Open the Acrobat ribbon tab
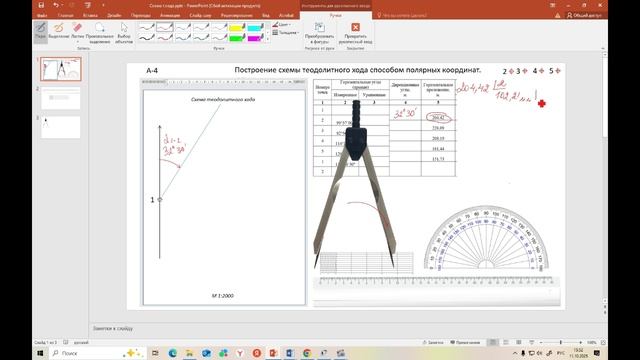 point(286,16)
